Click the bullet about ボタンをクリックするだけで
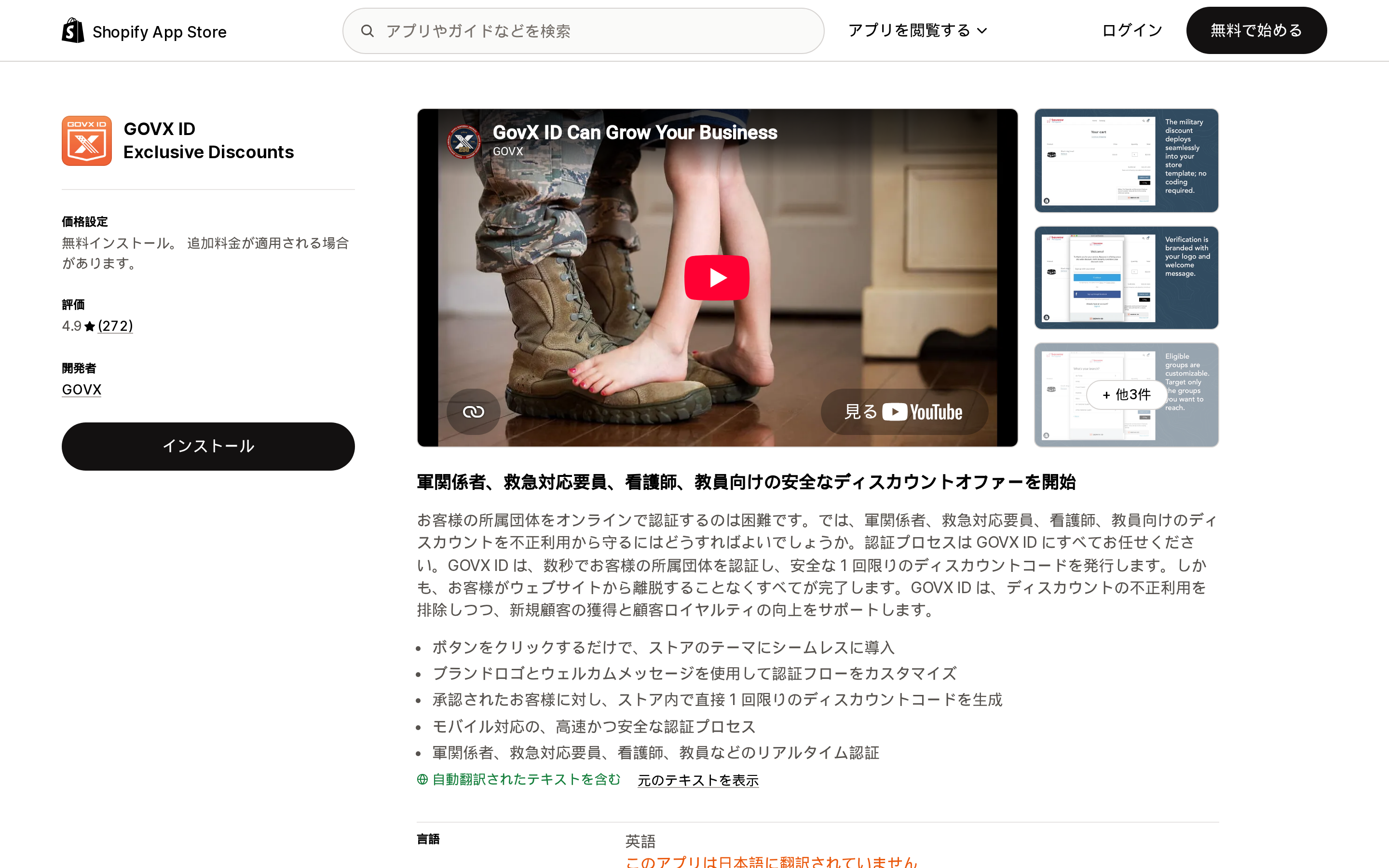 [x=664, y=648]
